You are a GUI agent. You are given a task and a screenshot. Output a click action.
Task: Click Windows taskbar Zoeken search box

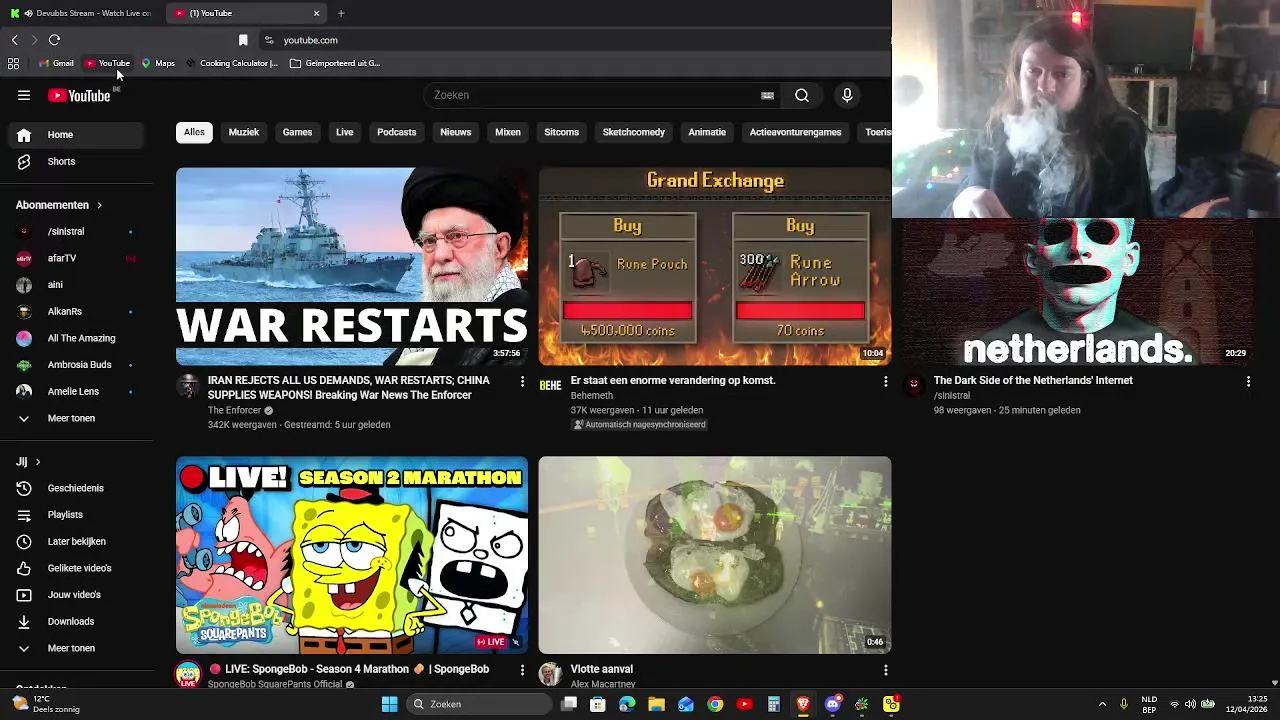[478, 704]
